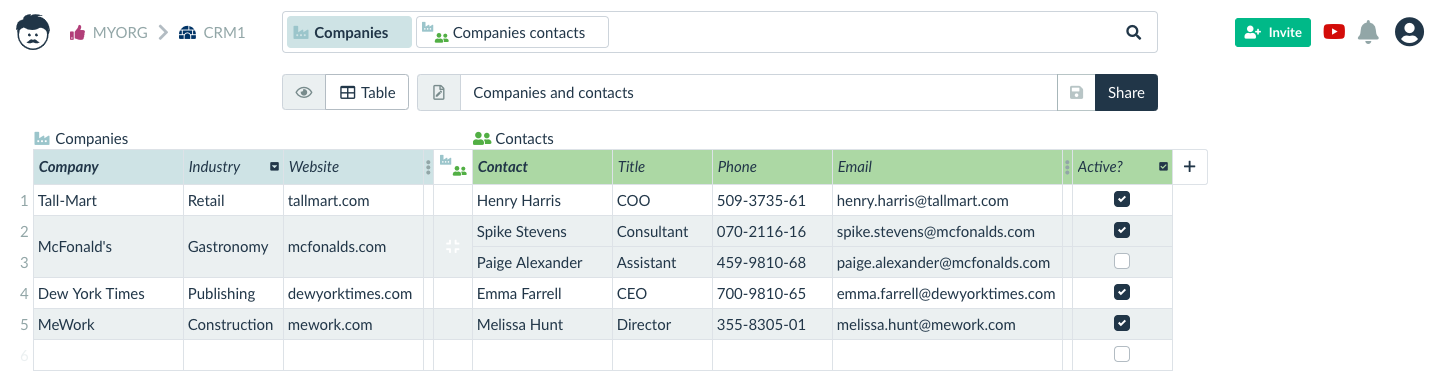
Task: Uncheck Active for Henry Harris
Action: click(1122, 200)
